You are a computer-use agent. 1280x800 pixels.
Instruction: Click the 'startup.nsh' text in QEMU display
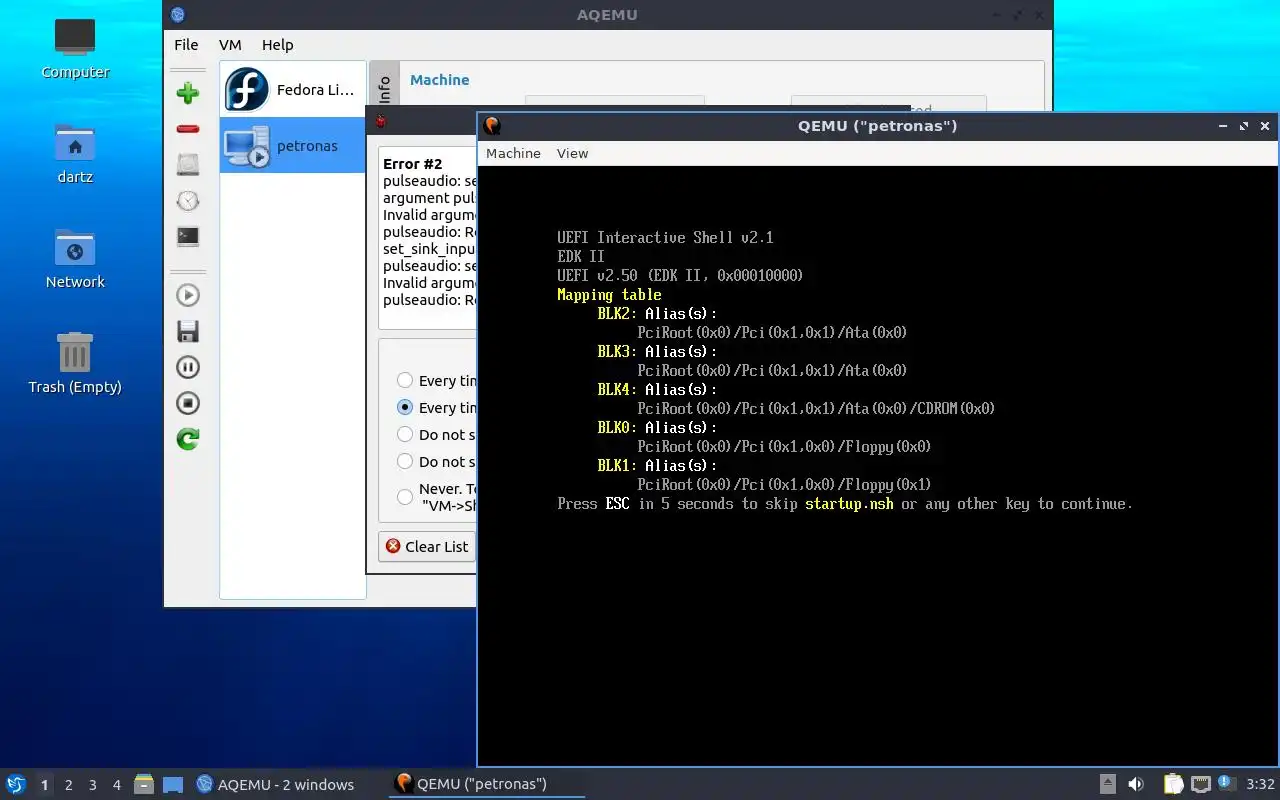point(849,503)
